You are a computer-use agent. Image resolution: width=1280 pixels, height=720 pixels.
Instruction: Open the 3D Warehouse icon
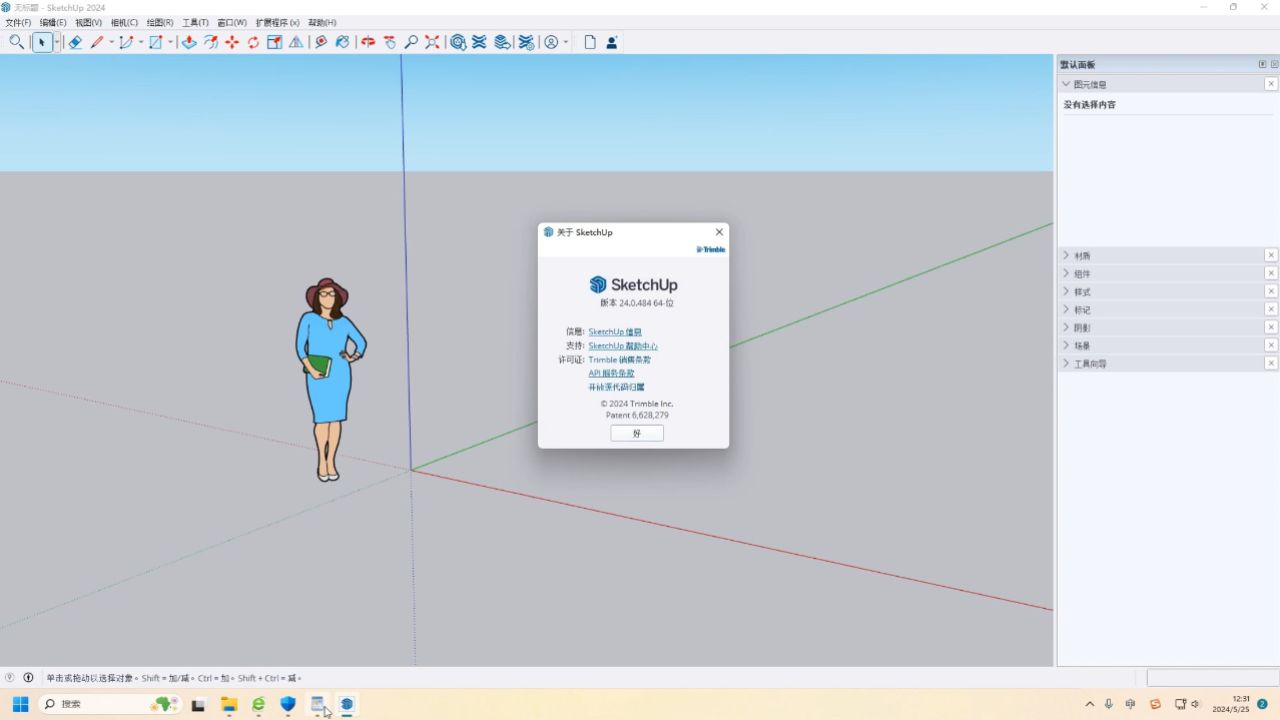(458, 42)
